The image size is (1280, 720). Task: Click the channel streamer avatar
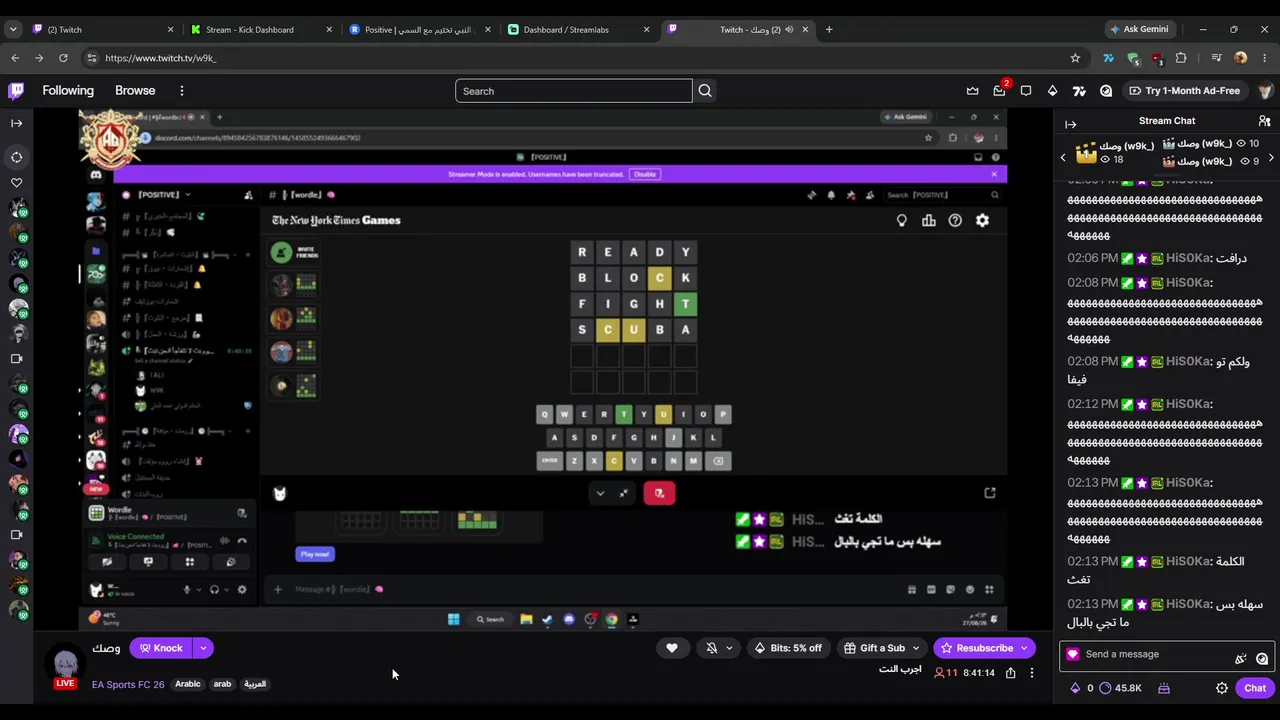click(65, 664)
